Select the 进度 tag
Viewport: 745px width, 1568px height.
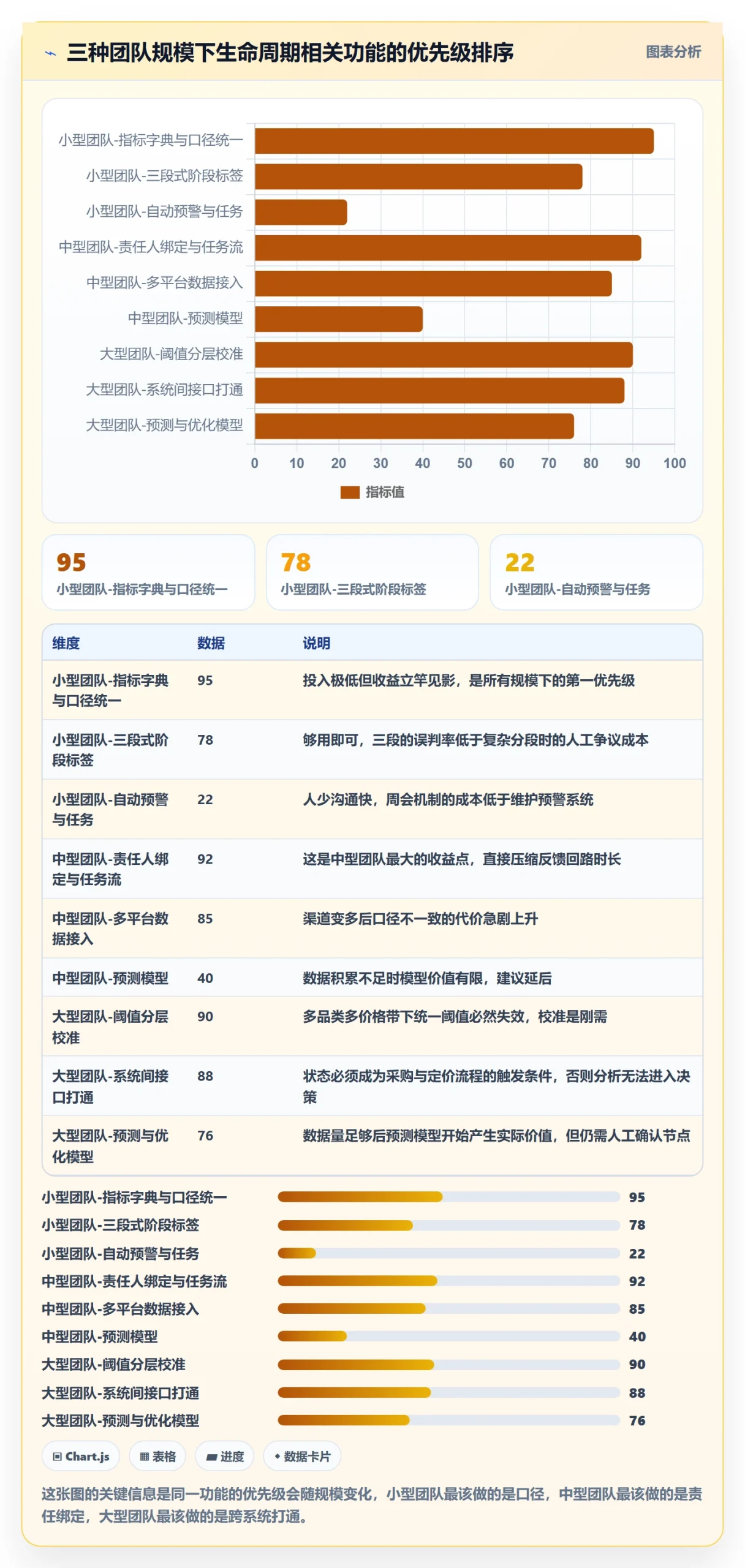(225, 1457)
